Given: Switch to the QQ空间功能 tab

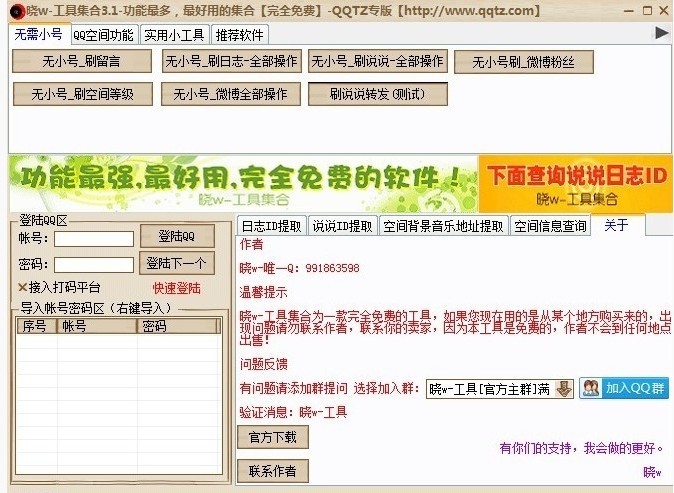Looking at the screenshot, I should [x=102, y=34].
